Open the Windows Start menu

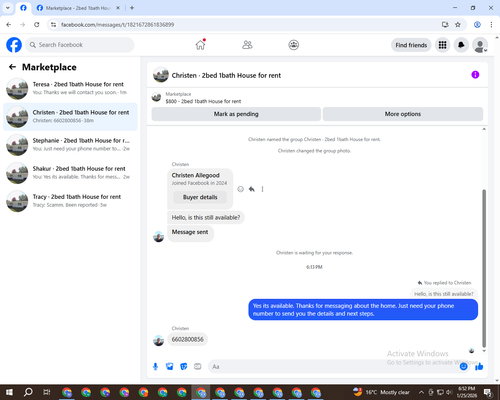click(x=9, y=392)
